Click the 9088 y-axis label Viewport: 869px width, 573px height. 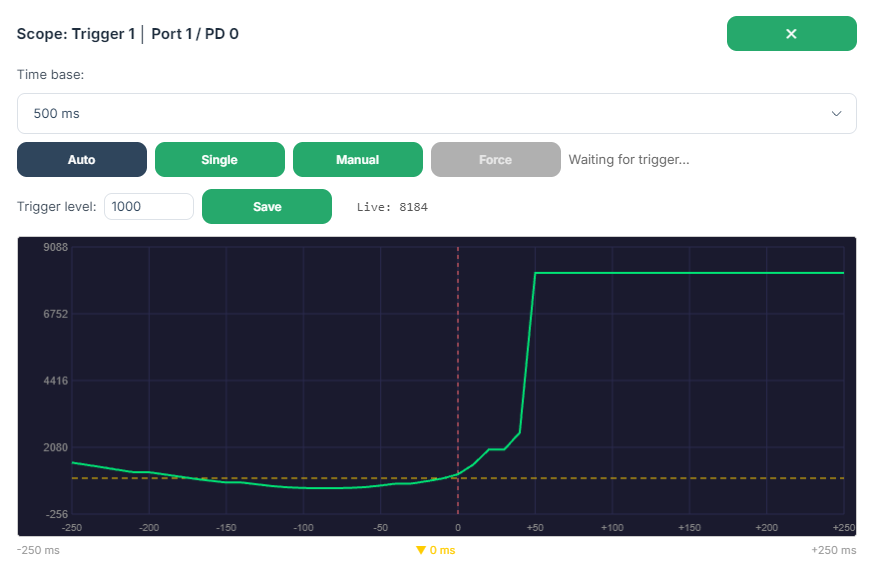55,247
